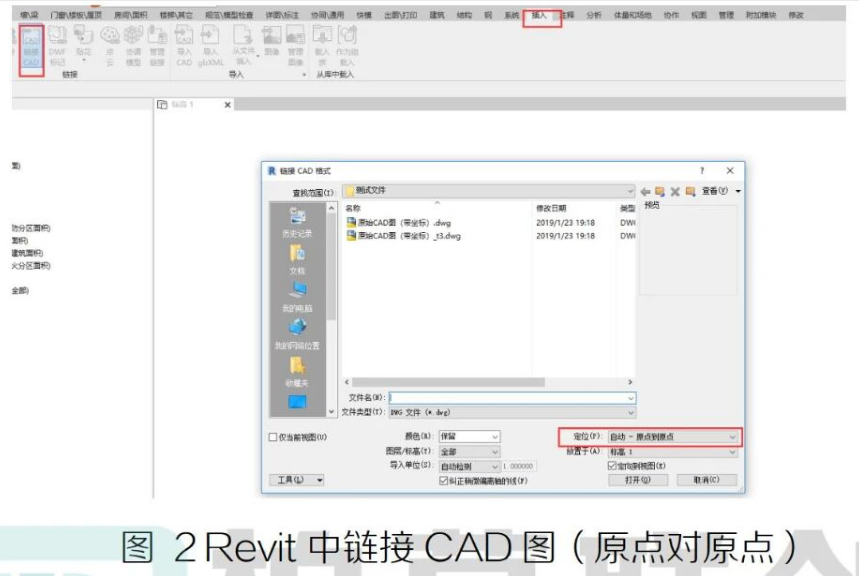Switch to the 分析 ribbon tab
This screenshot has width=859, height=576.
click(x=594, y=15)
